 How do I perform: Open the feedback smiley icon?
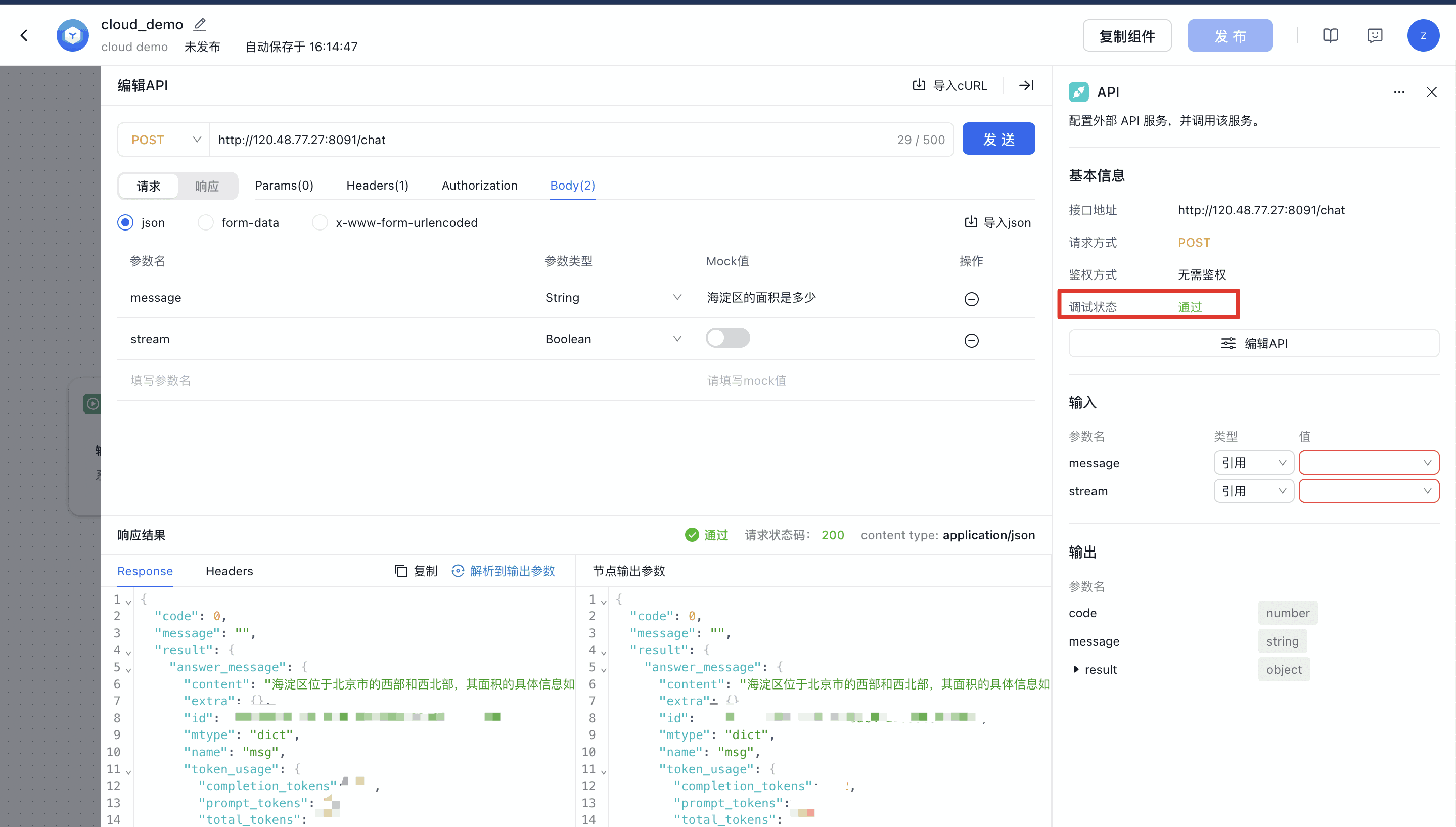coord(1375,35)
